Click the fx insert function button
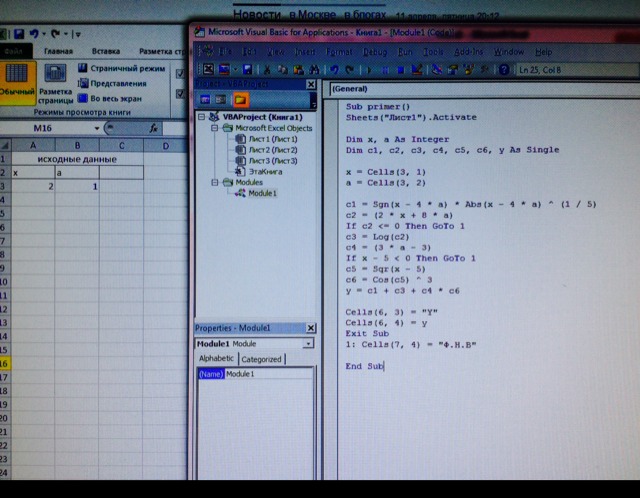 click(153, 129)
